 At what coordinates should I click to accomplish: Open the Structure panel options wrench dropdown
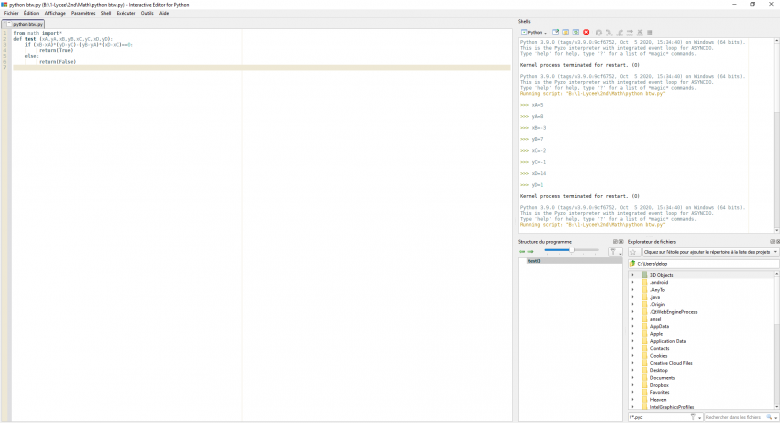pyautogui.click(x=614, y=252)
